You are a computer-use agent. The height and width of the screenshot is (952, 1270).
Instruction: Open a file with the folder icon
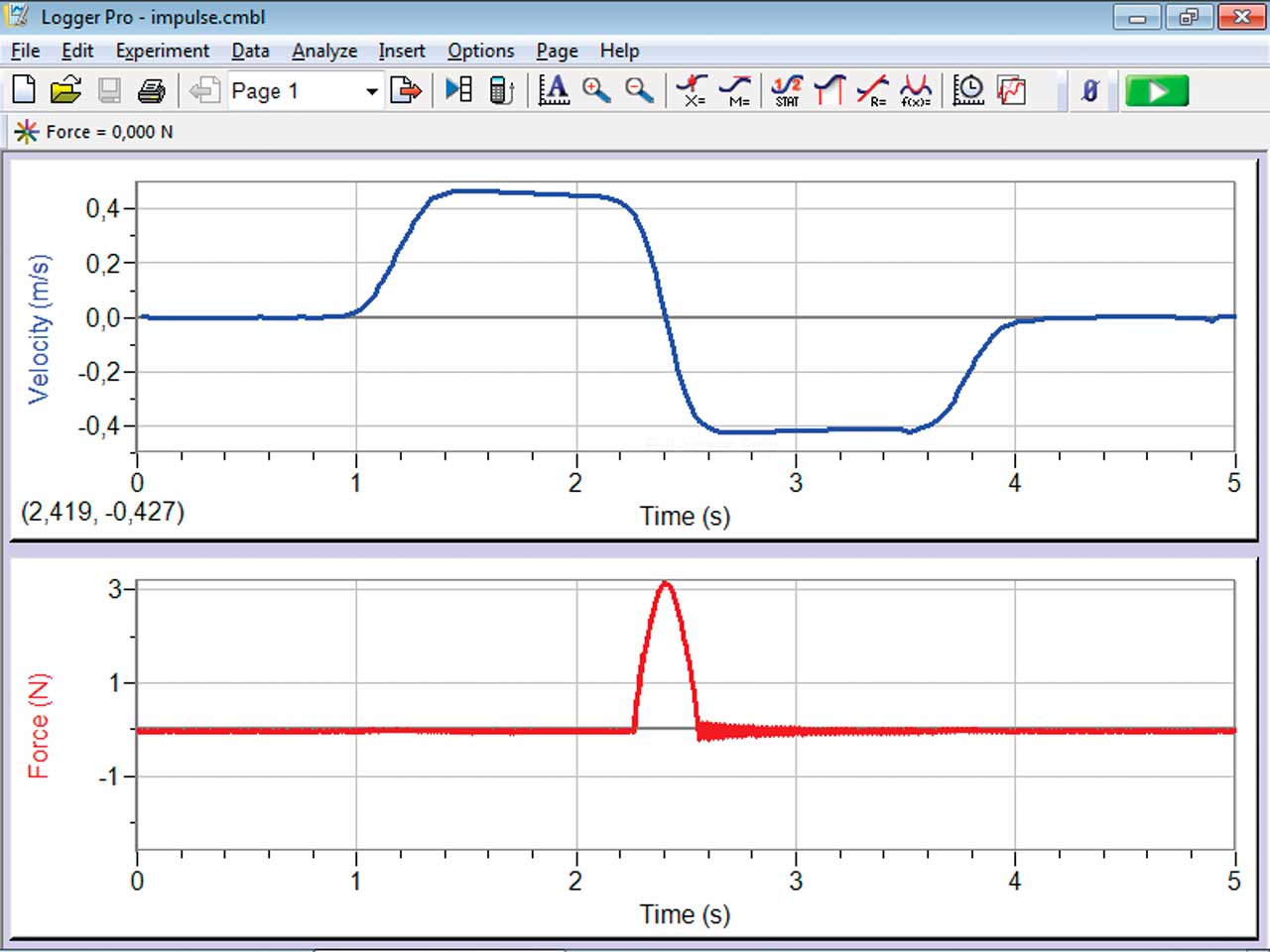65,90
